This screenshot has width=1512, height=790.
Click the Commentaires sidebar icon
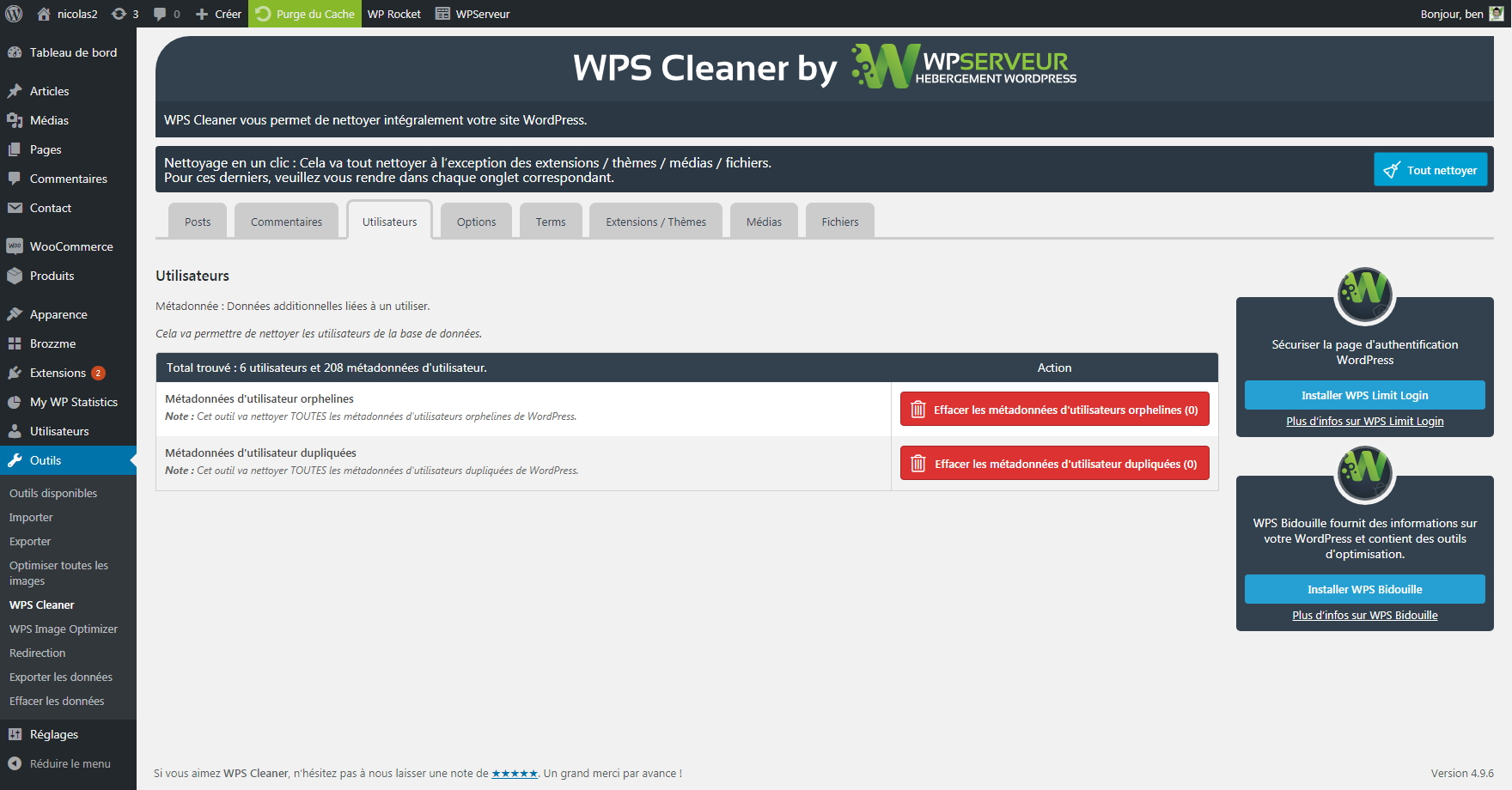[x=15, y=179]
